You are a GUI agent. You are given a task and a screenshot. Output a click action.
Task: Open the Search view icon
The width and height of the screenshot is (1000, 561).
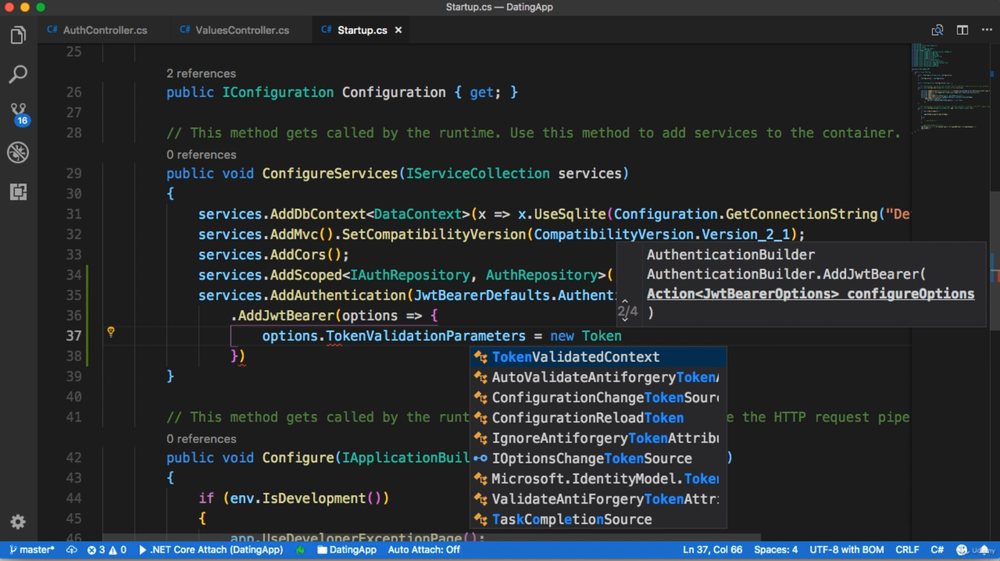(x=18, y=74)
